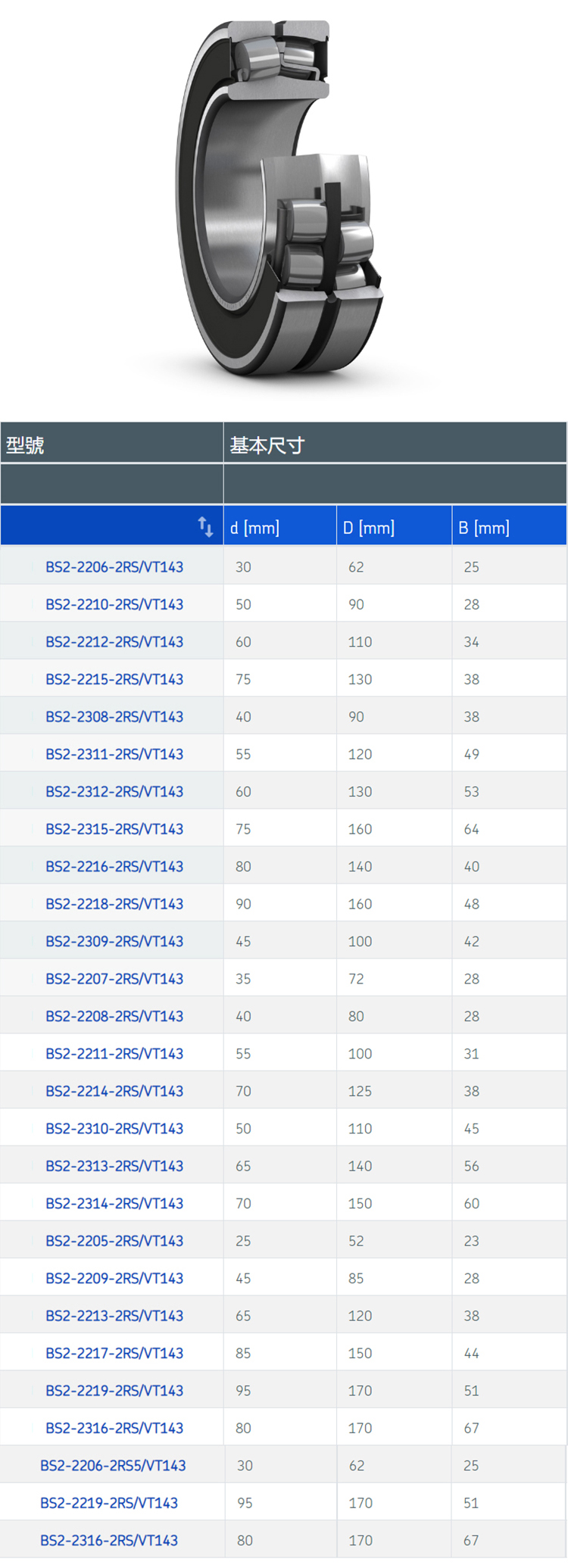Select B value 56 in BS2-2313-2RS/VT143 row
This screenshot has width=568, height=1568.
(472, 1167)
